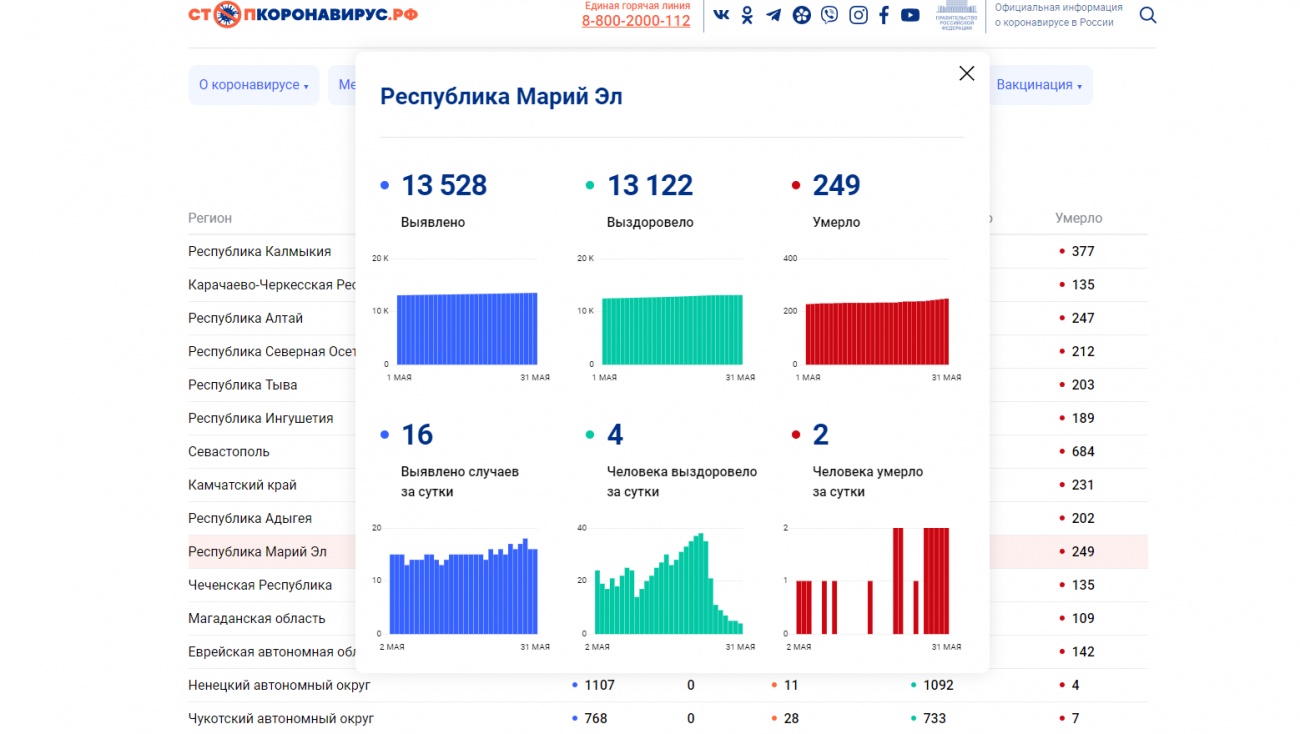Viewport: 1300px width, 734px height.
Task: Visit the Instagram profile icon
Action: (x=858, y=15)
